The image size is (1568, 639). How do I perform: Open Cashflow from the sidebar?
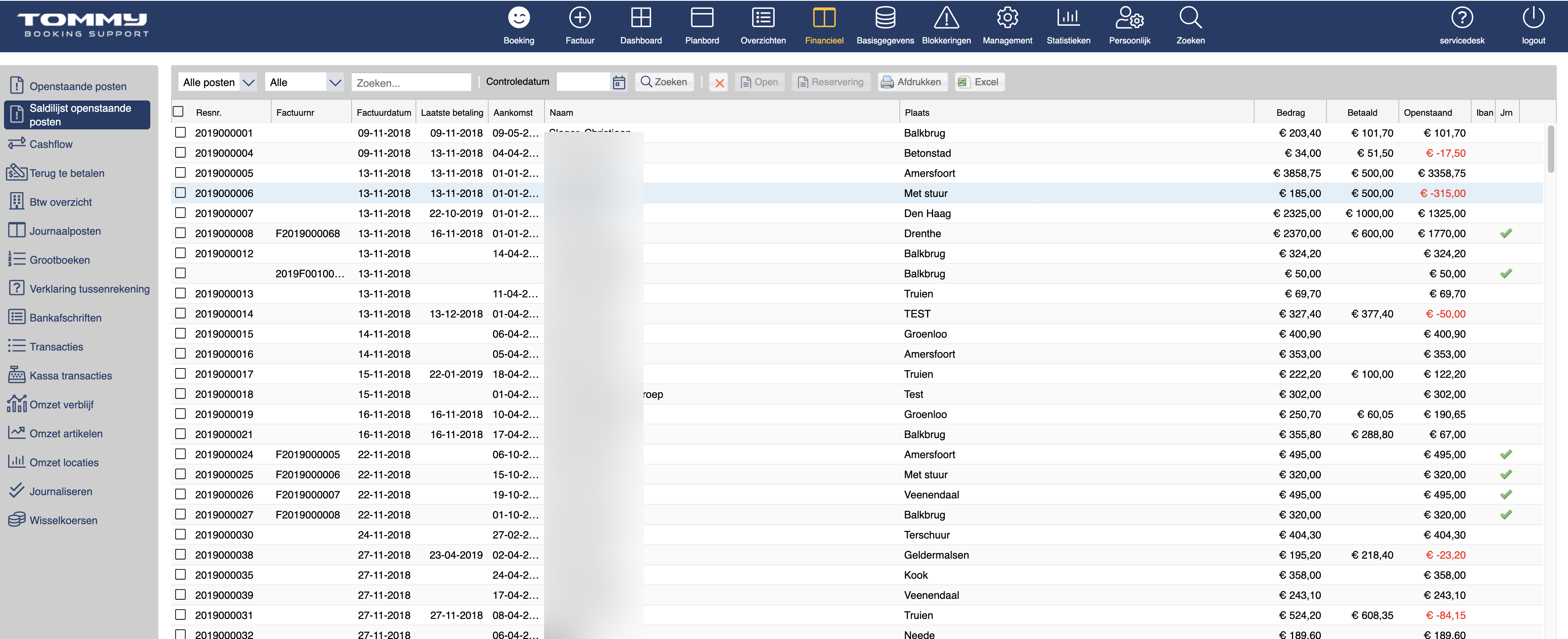pos(51,144)
